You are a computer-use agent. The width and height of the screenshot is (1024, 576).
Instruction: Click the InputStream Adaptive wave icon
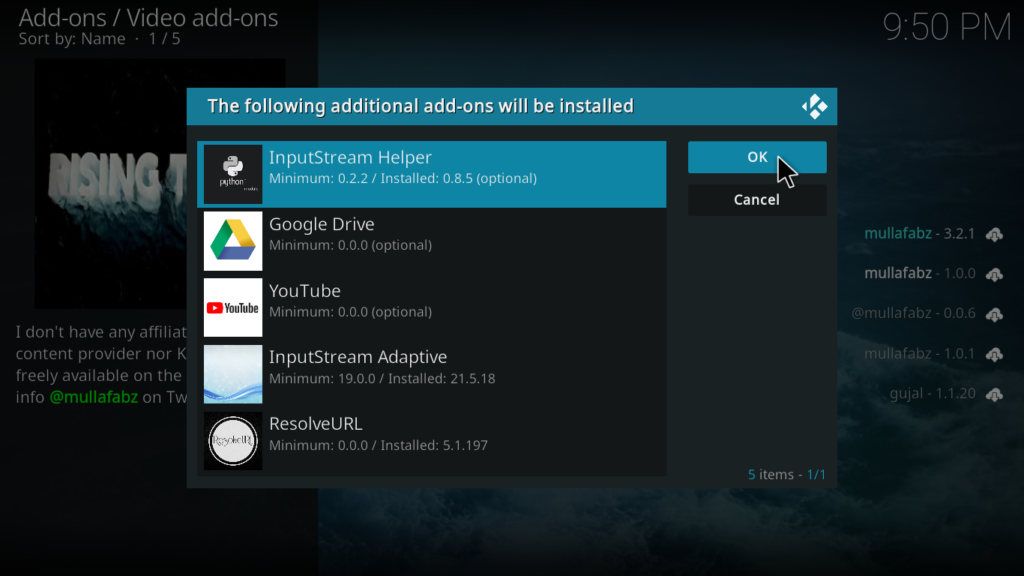point(233,374)
